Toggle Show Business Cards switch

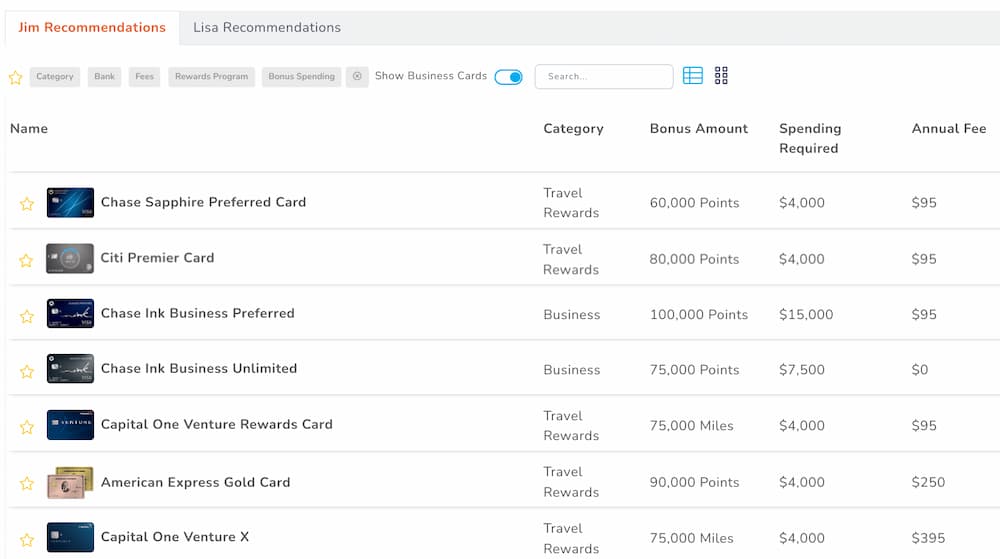tap(508, 77)
